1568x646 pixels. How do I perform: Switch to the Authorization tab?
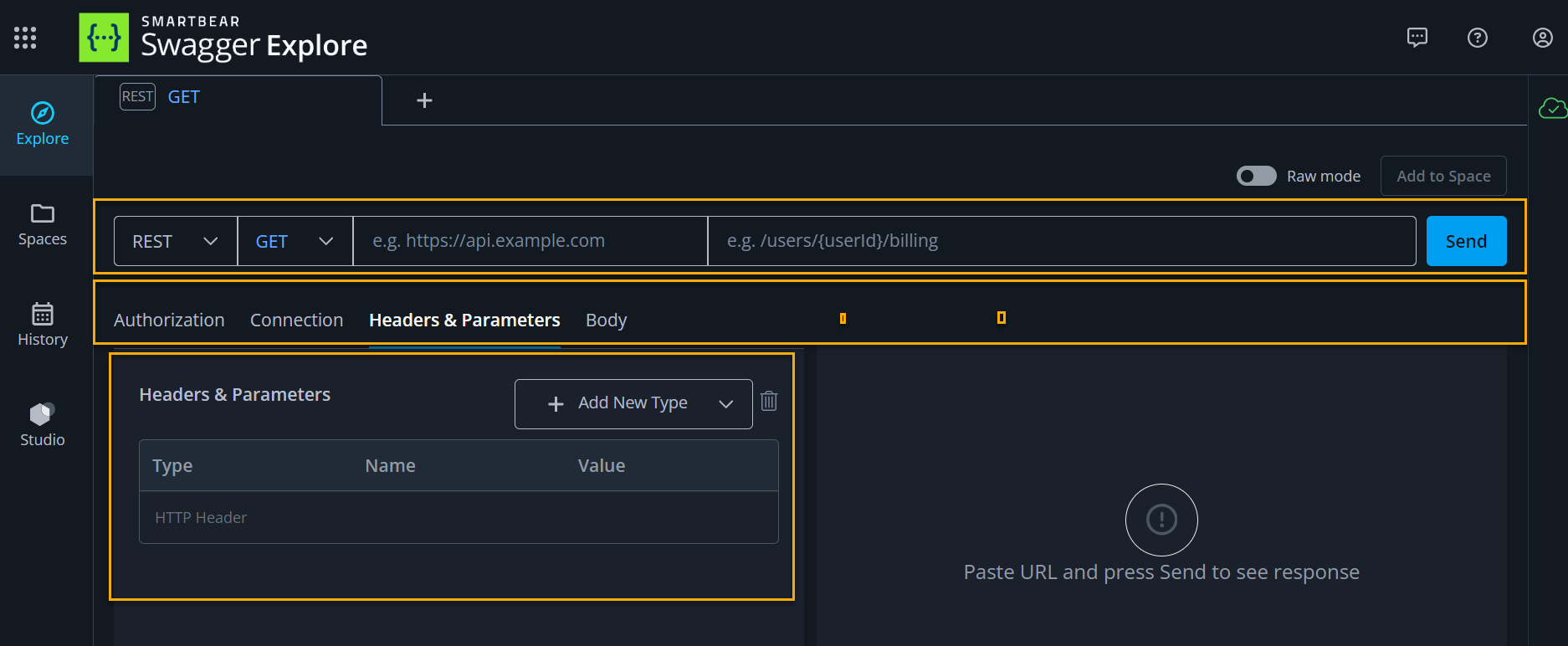[x=169, y=320]
